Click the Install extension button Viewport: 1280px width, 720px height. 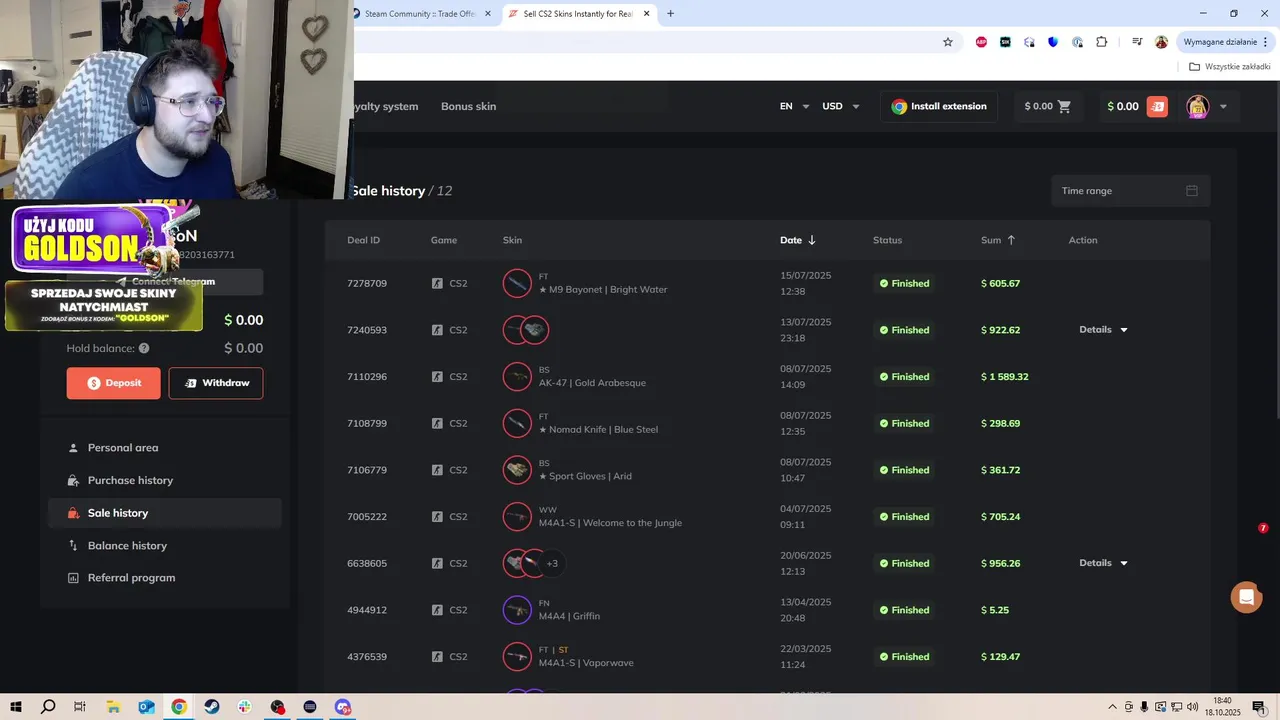click(939, 106)
